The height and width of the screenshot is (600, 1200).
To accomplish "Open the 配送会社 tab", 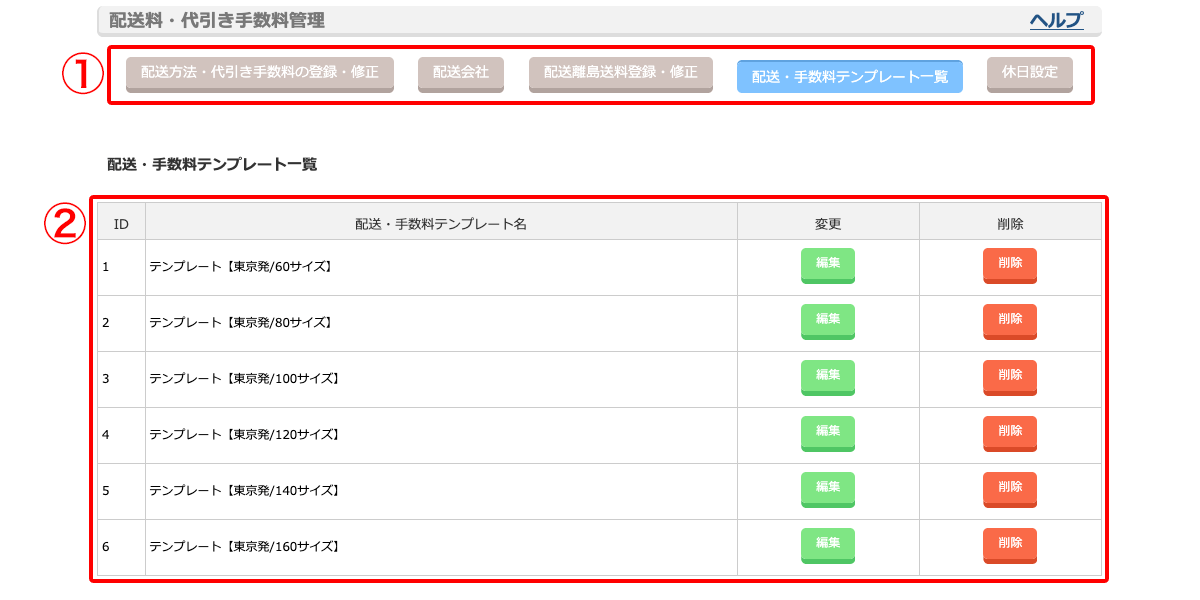I will coord(461,75).
